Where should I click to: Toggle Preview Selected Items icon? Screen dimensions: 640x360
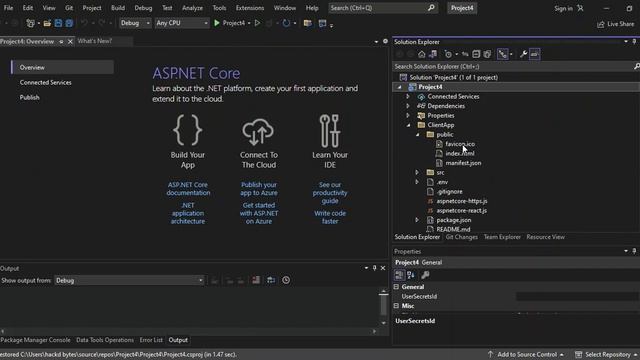tap(535, 54)
